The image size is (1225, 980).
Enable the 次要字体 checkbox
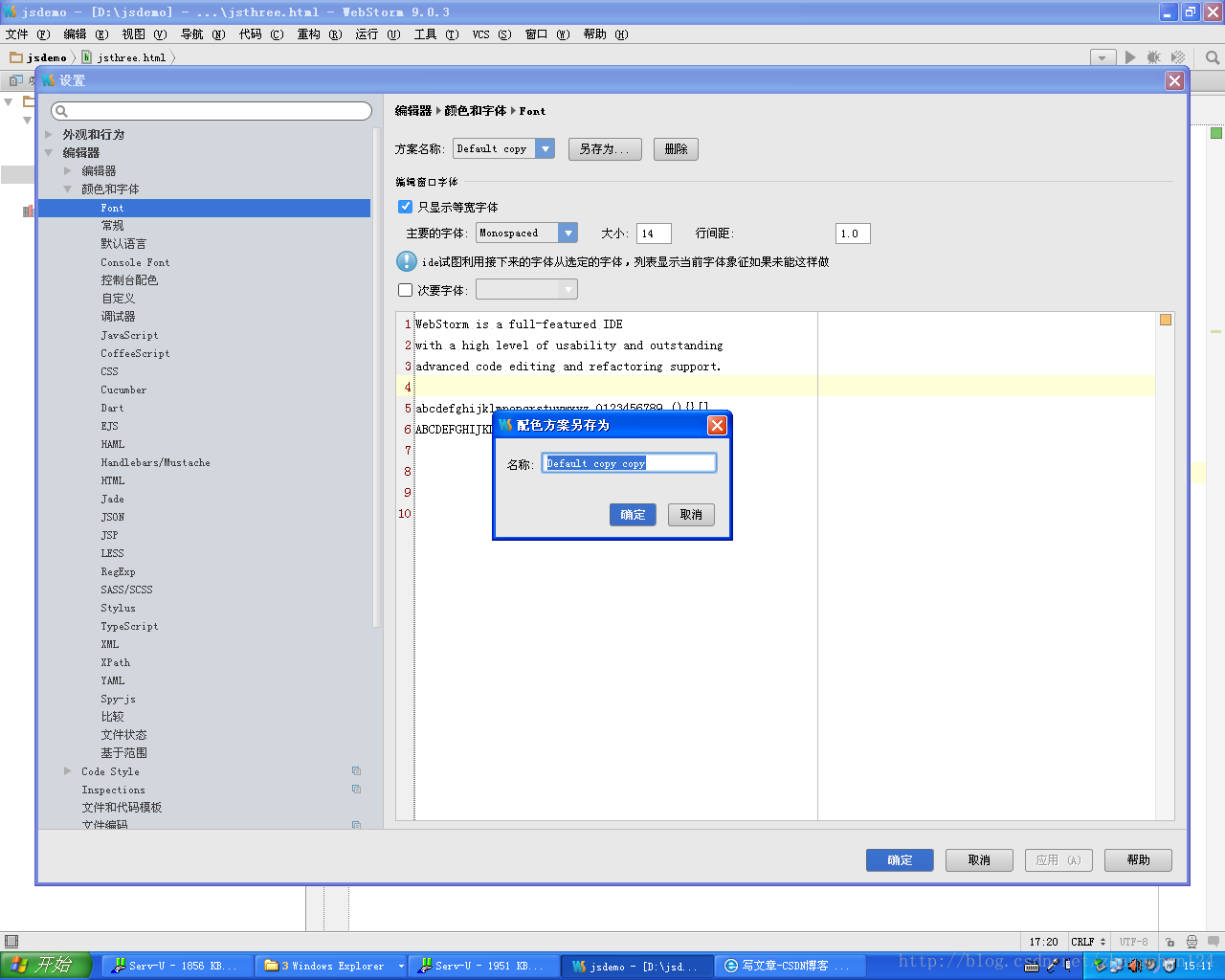tap(406, 290)
